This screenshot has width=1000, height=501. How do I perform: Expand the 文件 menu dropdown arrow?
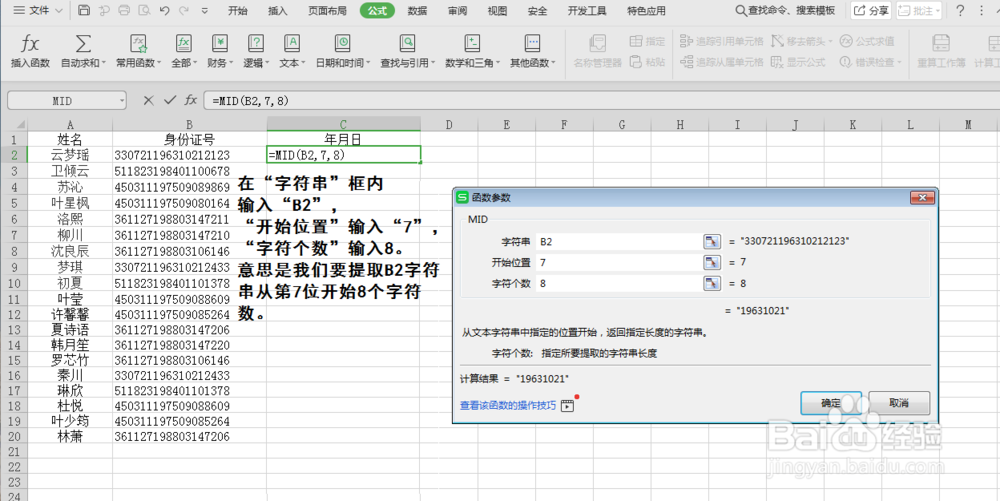pyautogui.click(x=59, y=11)
